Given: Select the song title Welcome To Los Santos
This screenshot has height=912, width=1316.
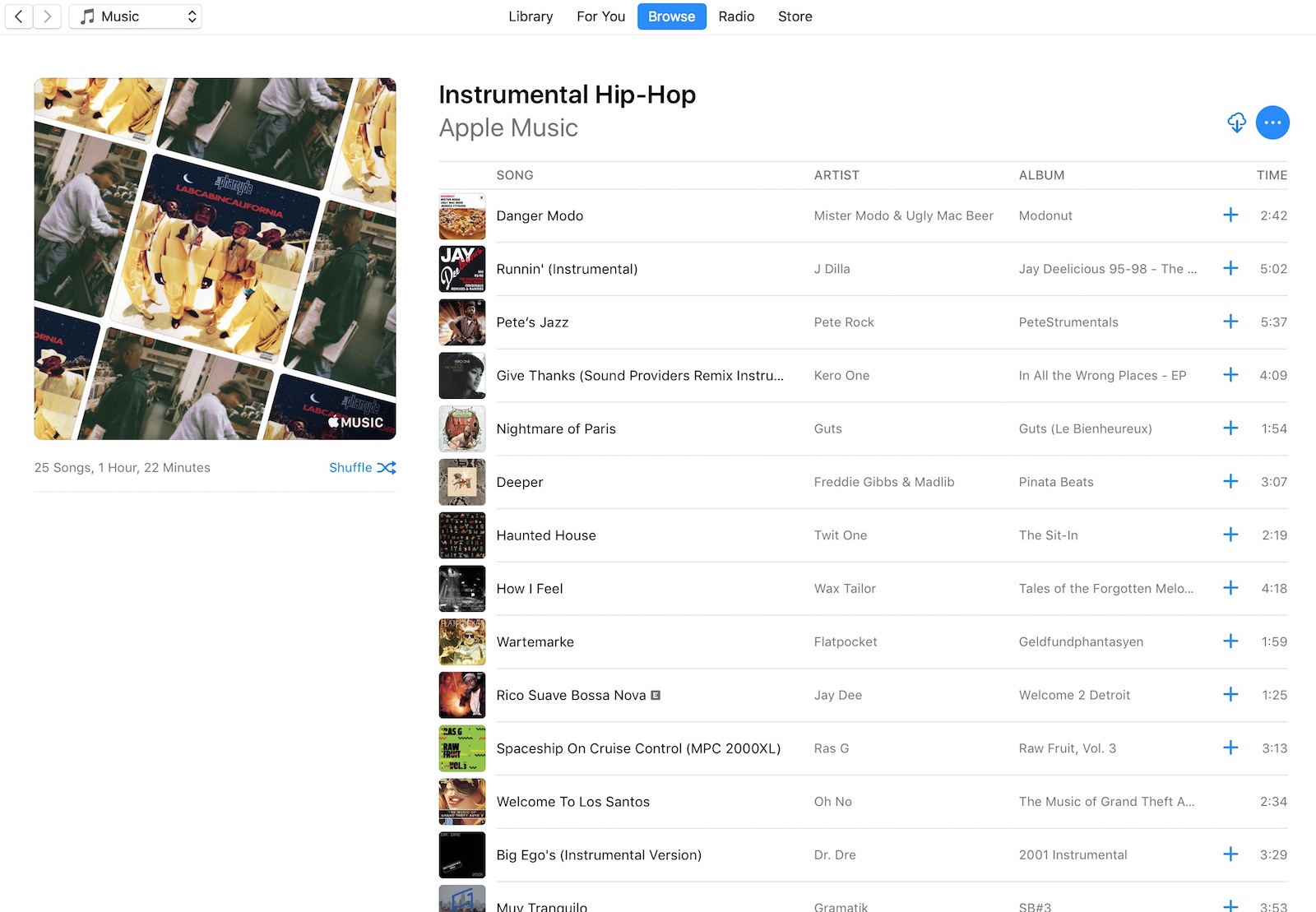Looking at the screenshot, I should (573, 802).
